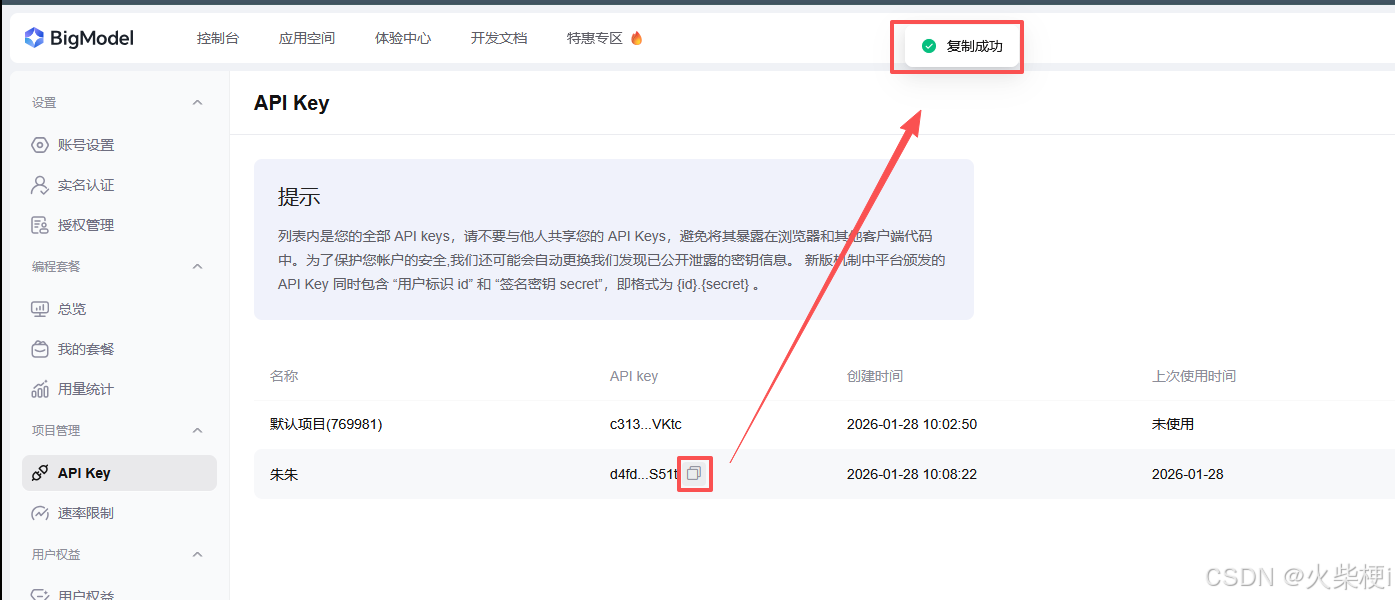Click the API key column header
The height and width of the screenshot is (600, 1395).
click(634, 376)
